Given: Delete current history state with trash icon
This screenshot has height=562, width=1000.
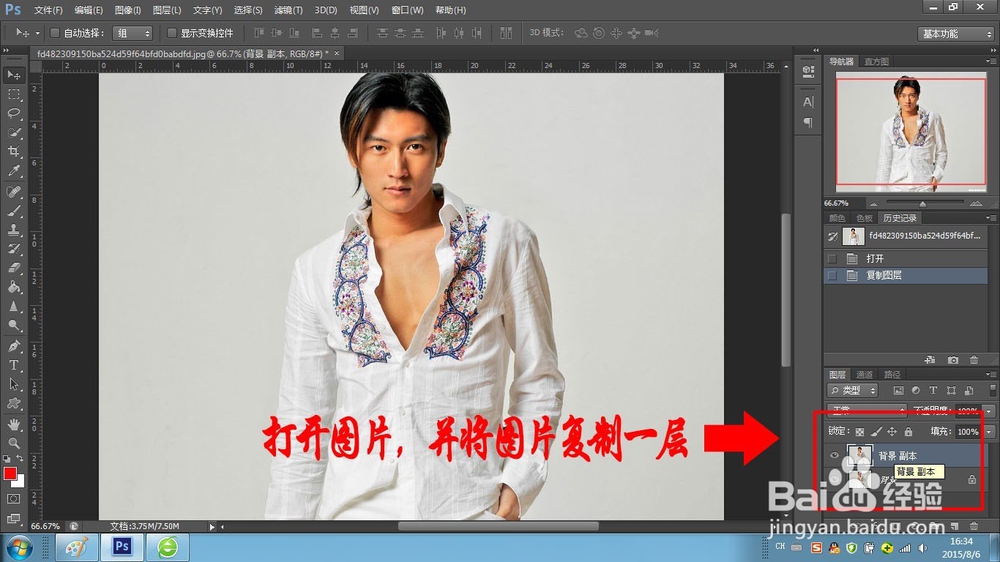Looking at the screenshot, I should pyautogui.click(x=973, y=360).
